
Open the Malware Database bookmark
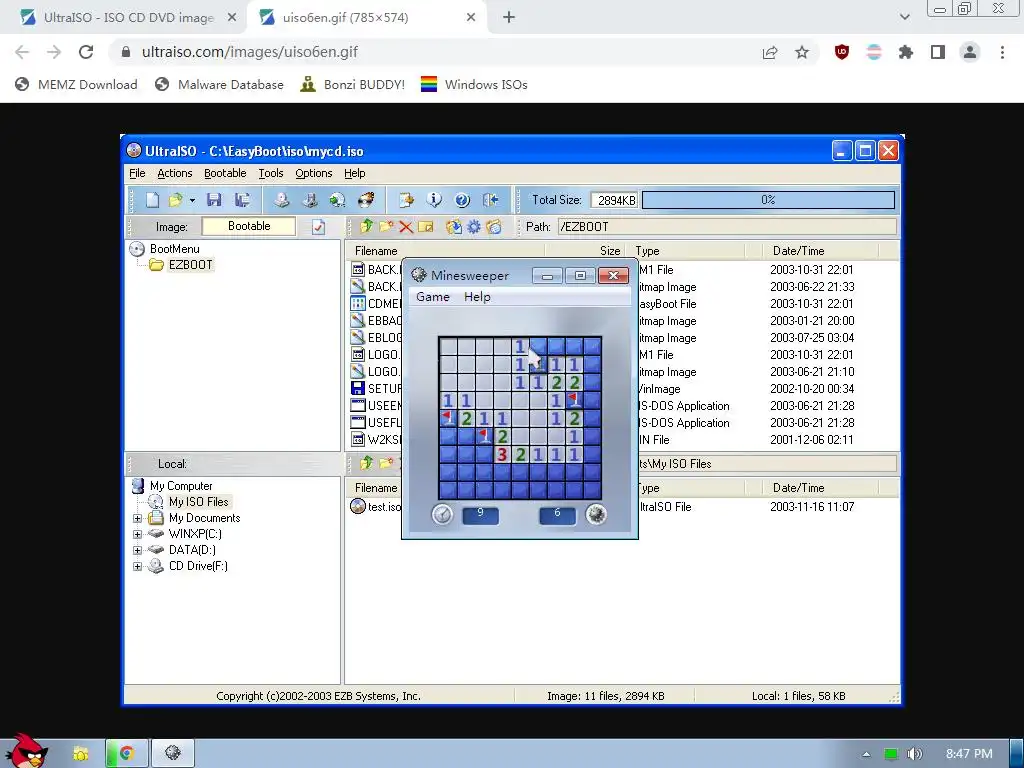pyautogui.click(x=219, y=84)
